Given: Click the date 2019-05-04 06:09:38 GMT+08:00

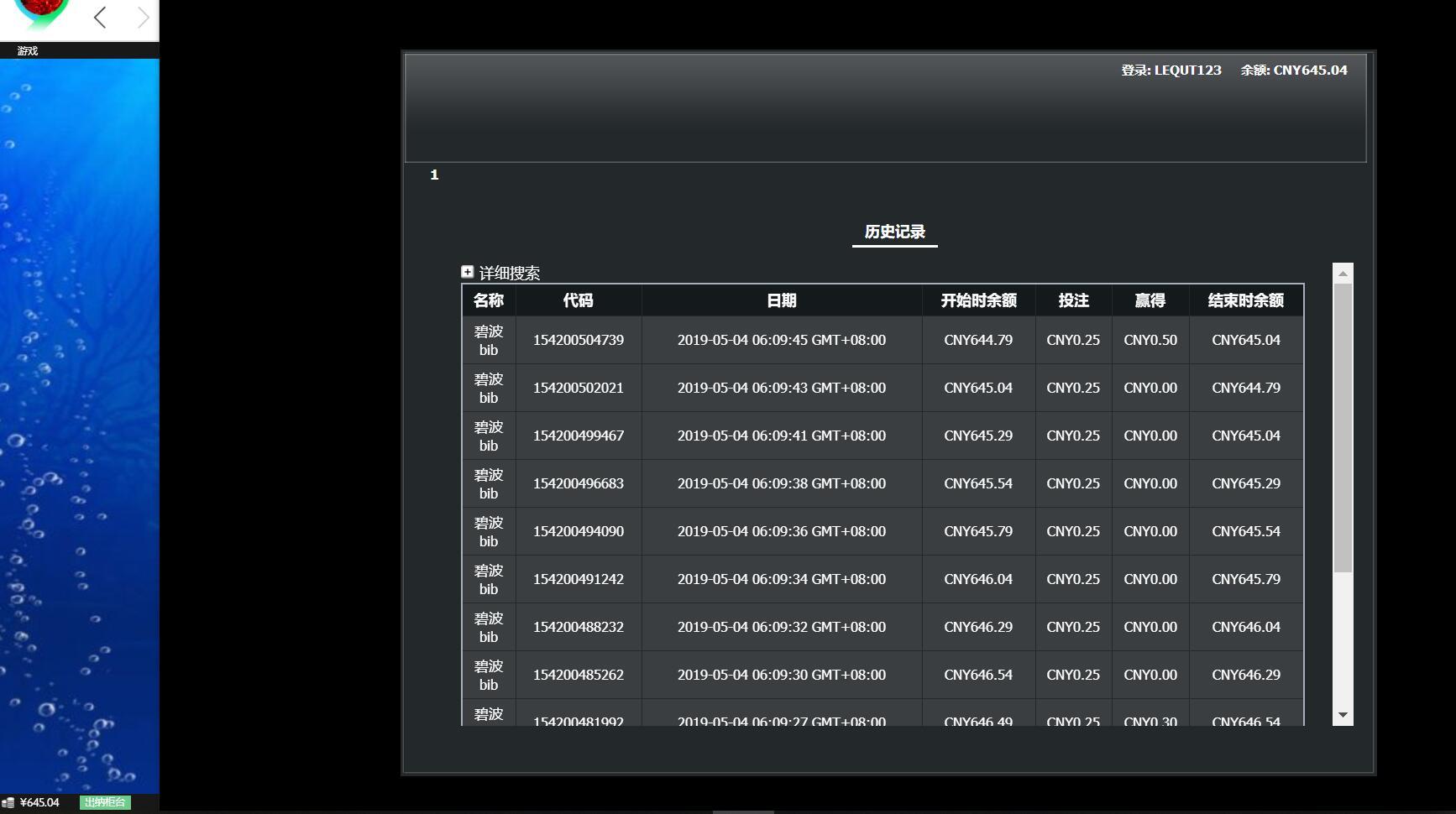Looking at the screenshot, I should pyautogui.click(x=782, y=483).
